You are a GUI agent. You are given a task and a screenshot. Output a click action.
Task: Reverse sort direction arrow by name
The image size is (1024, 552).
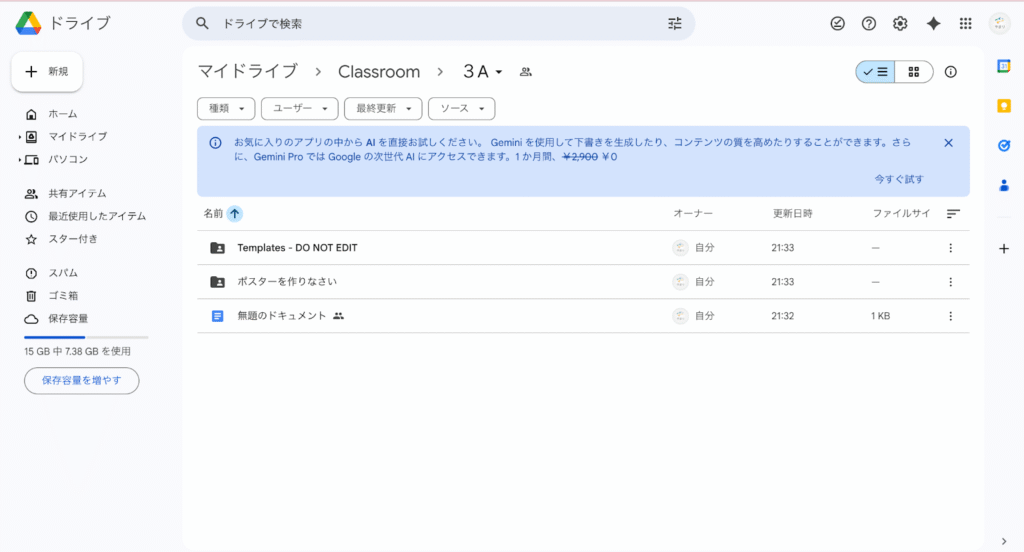[234, 213]
